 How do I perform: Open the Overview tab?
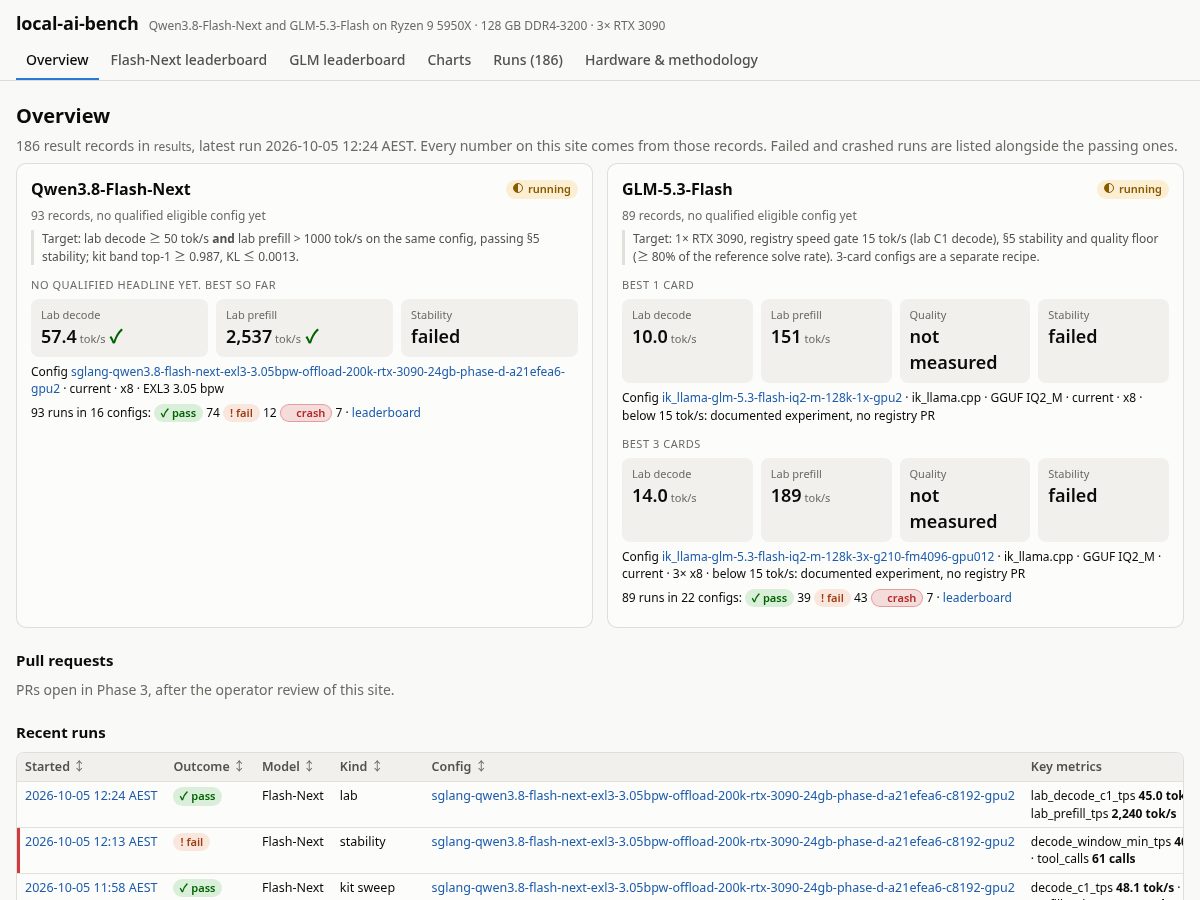[x=57, y=60]
